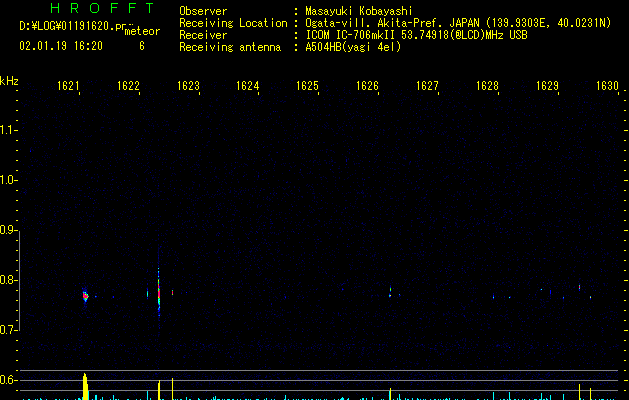Click the 0.8 frequency axis label

pyautogui.click(x=8, y=280)
